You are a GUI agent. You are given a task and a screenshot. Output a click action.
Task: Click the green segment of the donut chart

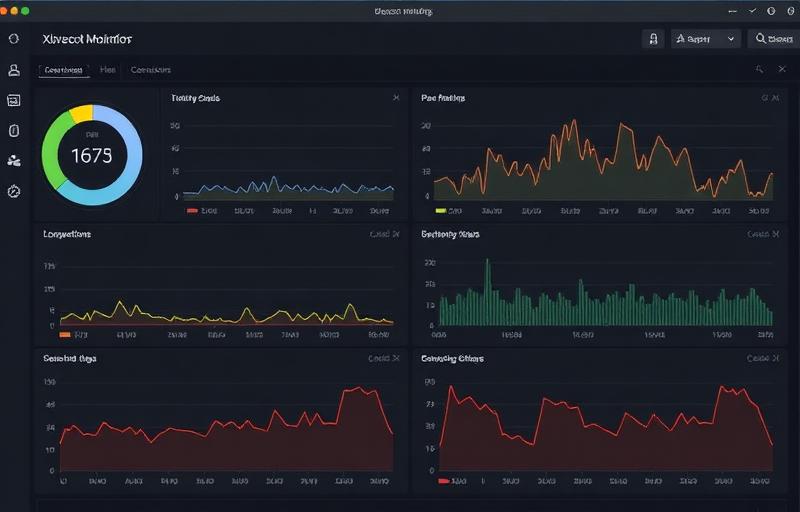tap(52, 150)
